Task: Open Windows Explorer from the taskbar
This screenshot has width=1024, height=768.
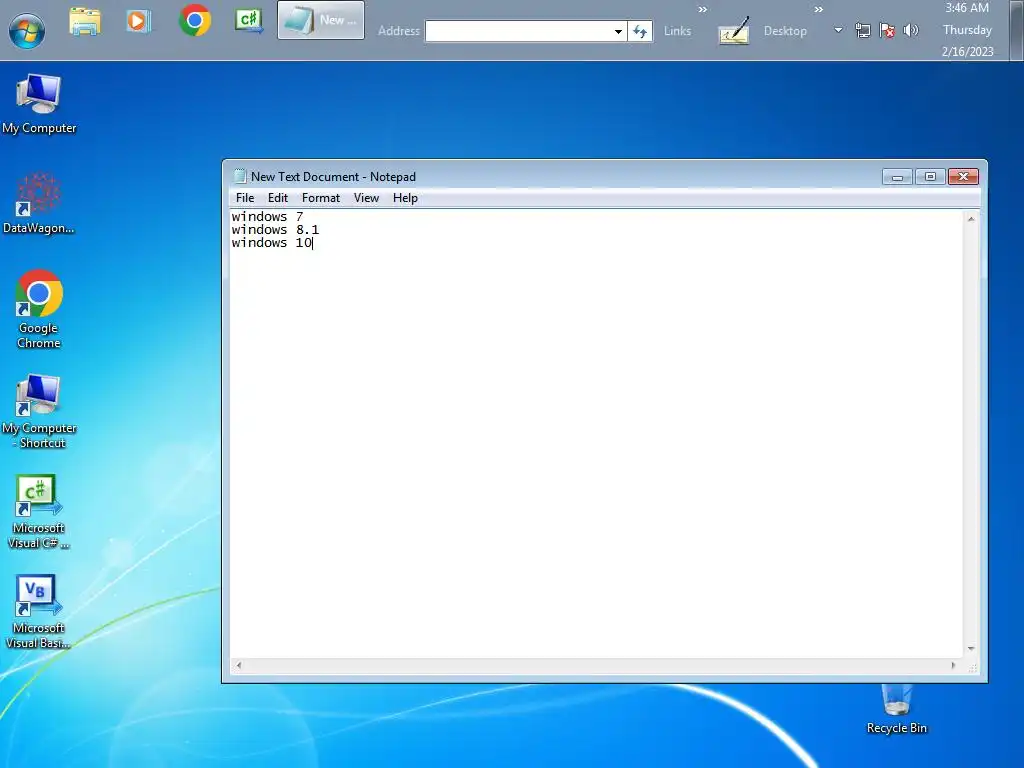Action: [85, 21]
